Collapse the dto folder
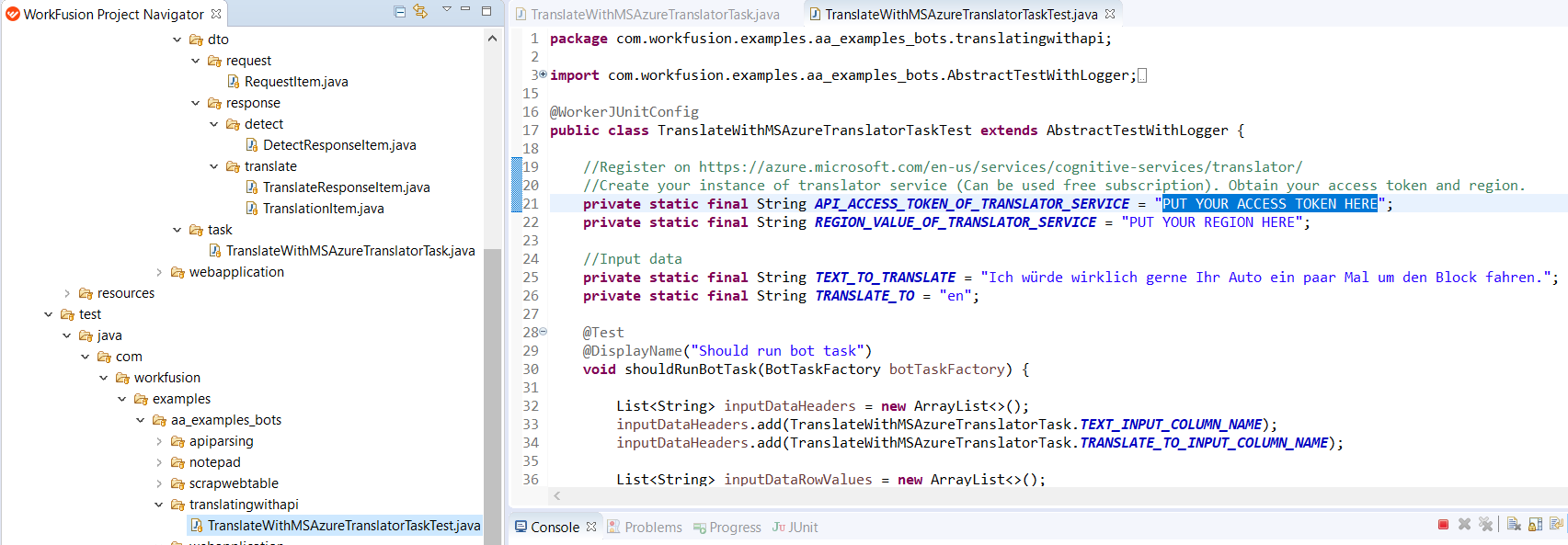1568x545 pixels. pyautogui.click(x=177, y=40)
